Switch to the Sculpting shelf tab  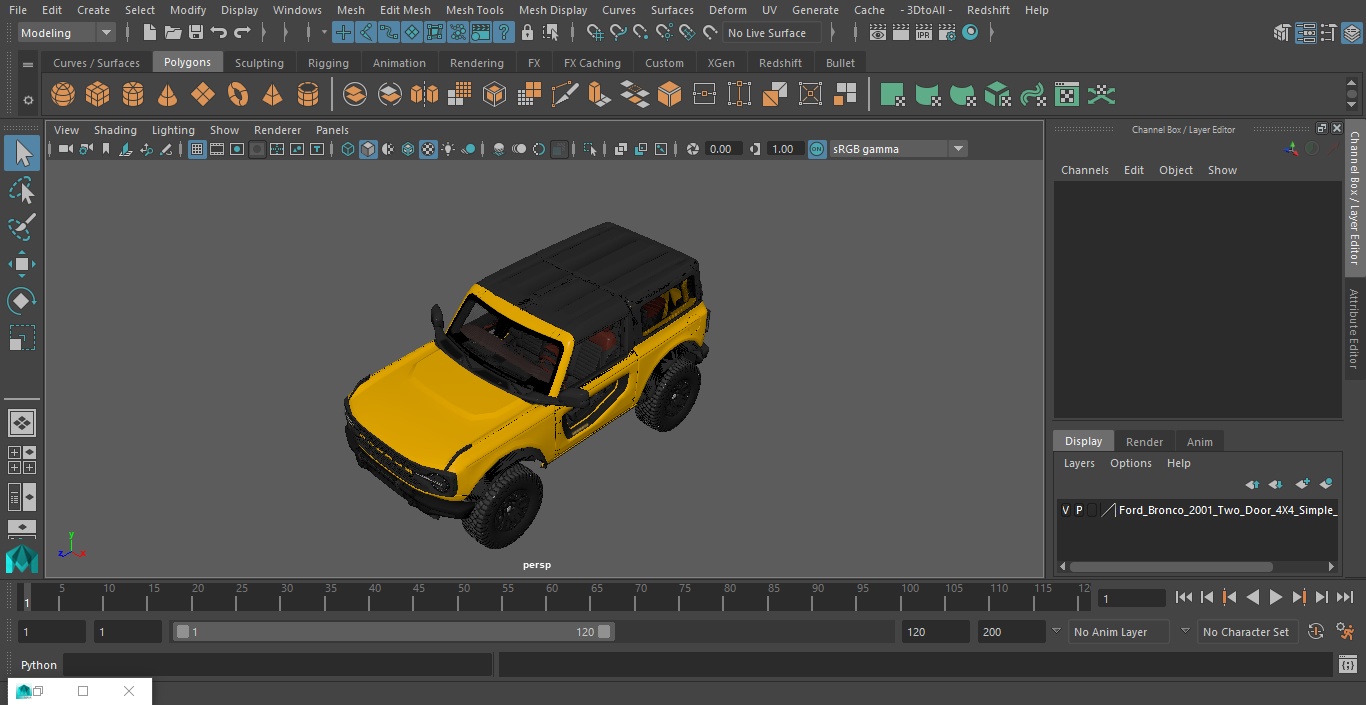click(x=259, y=63)
